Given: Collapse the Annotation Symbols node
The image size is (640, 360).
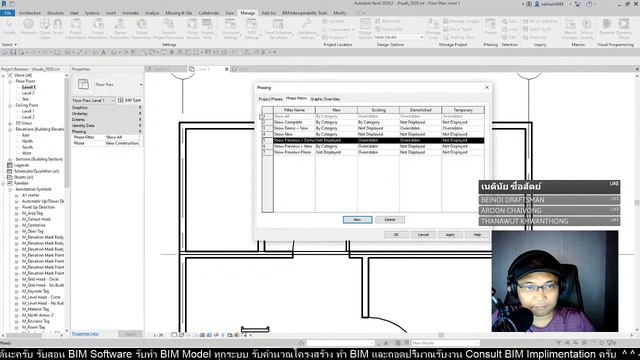Looking at the screenshot, I should (x=10, y=189).
